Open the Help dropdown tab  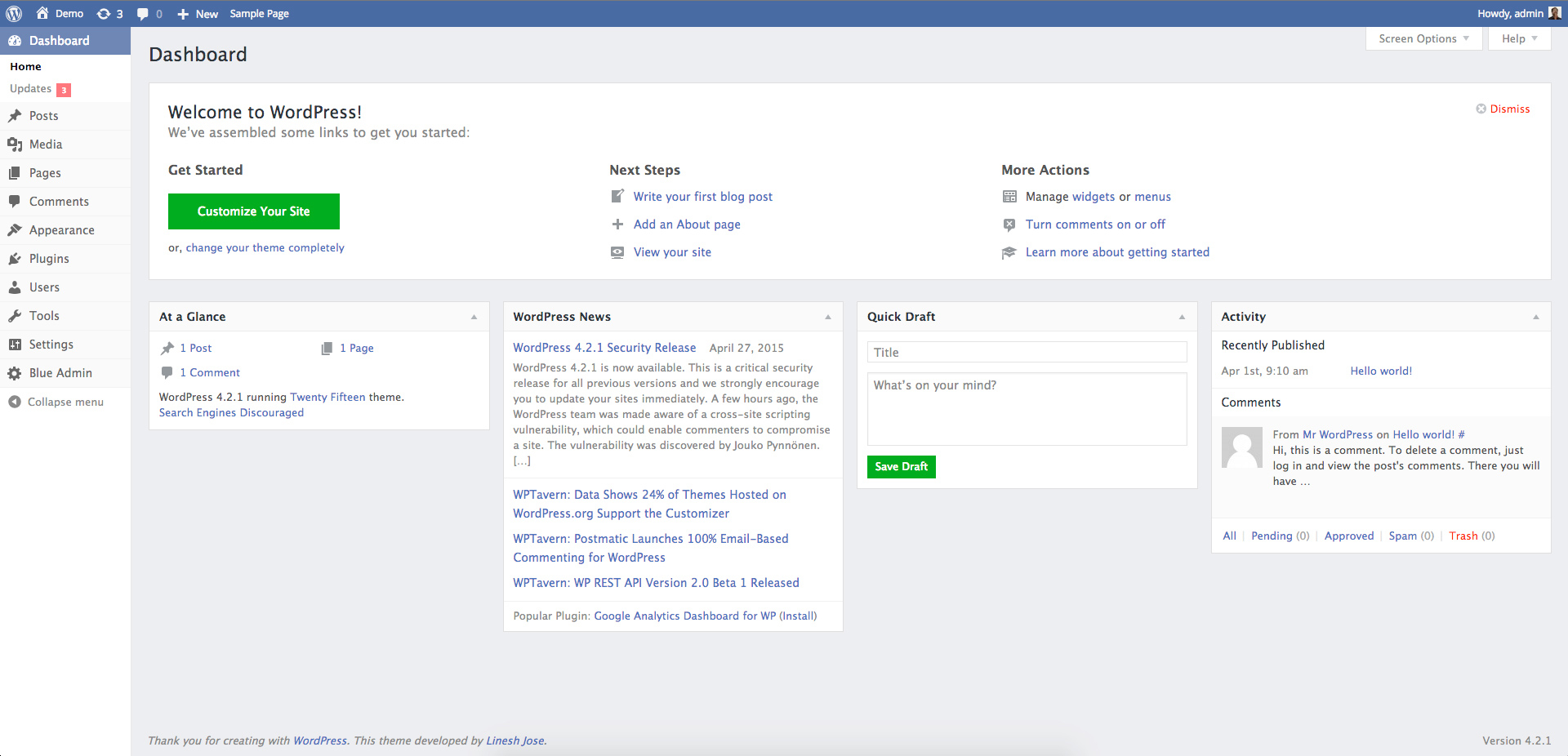pos(1519,38)
